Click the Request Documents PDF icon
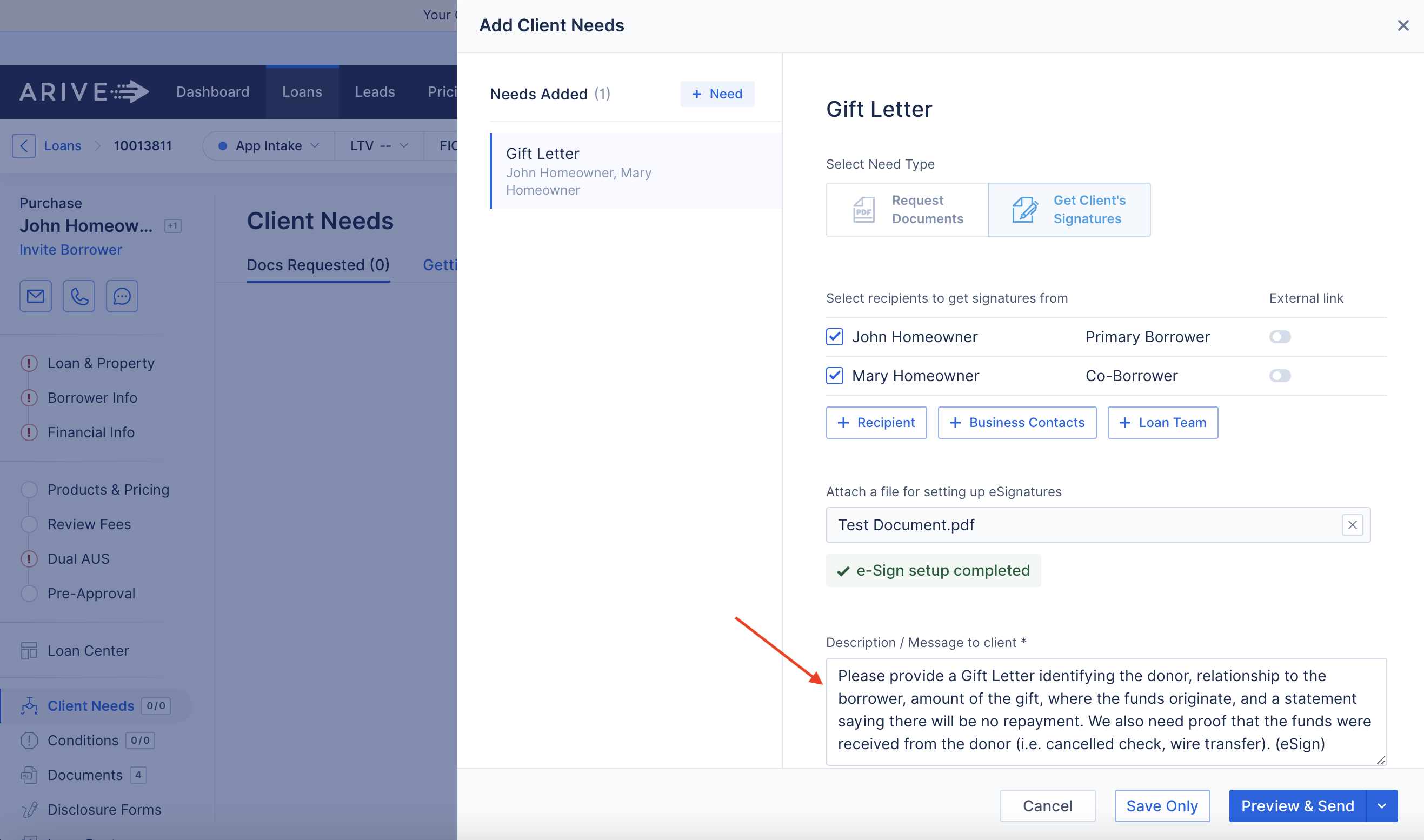This screenshot has width=1424, height=840. [x=864, y=209]
